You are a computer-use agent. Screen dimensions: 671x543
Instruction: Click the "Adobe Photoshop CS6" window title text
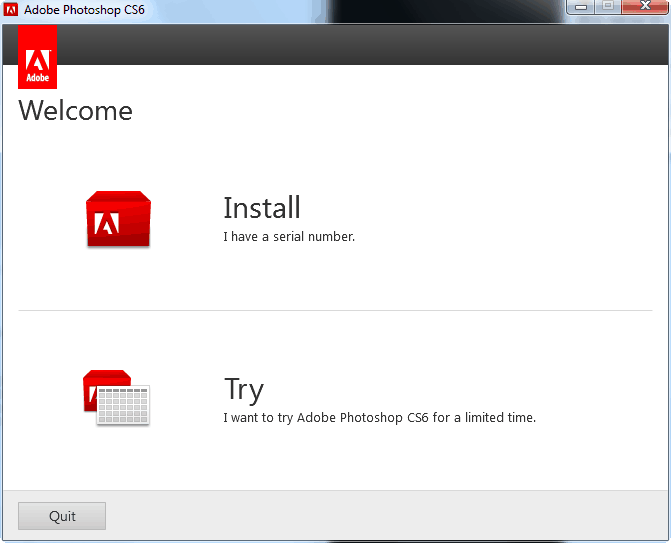click(x=85, y=9)
